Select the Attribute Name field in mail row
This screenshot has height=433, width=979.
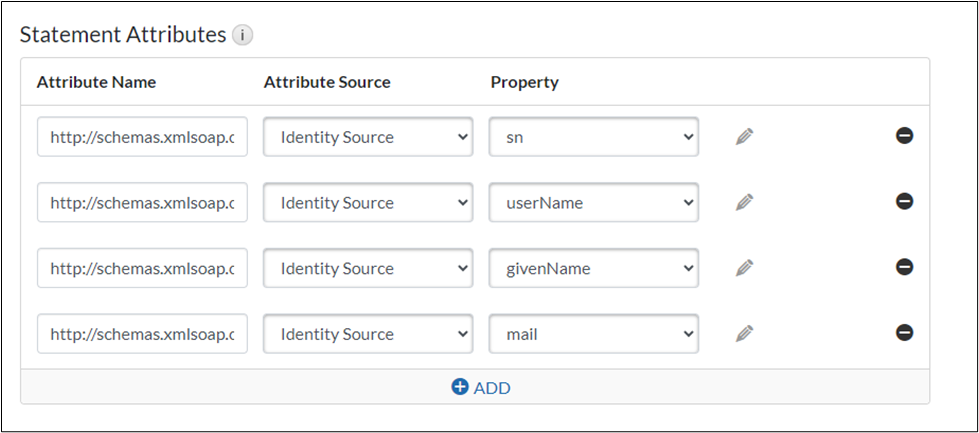click(142, 334)
